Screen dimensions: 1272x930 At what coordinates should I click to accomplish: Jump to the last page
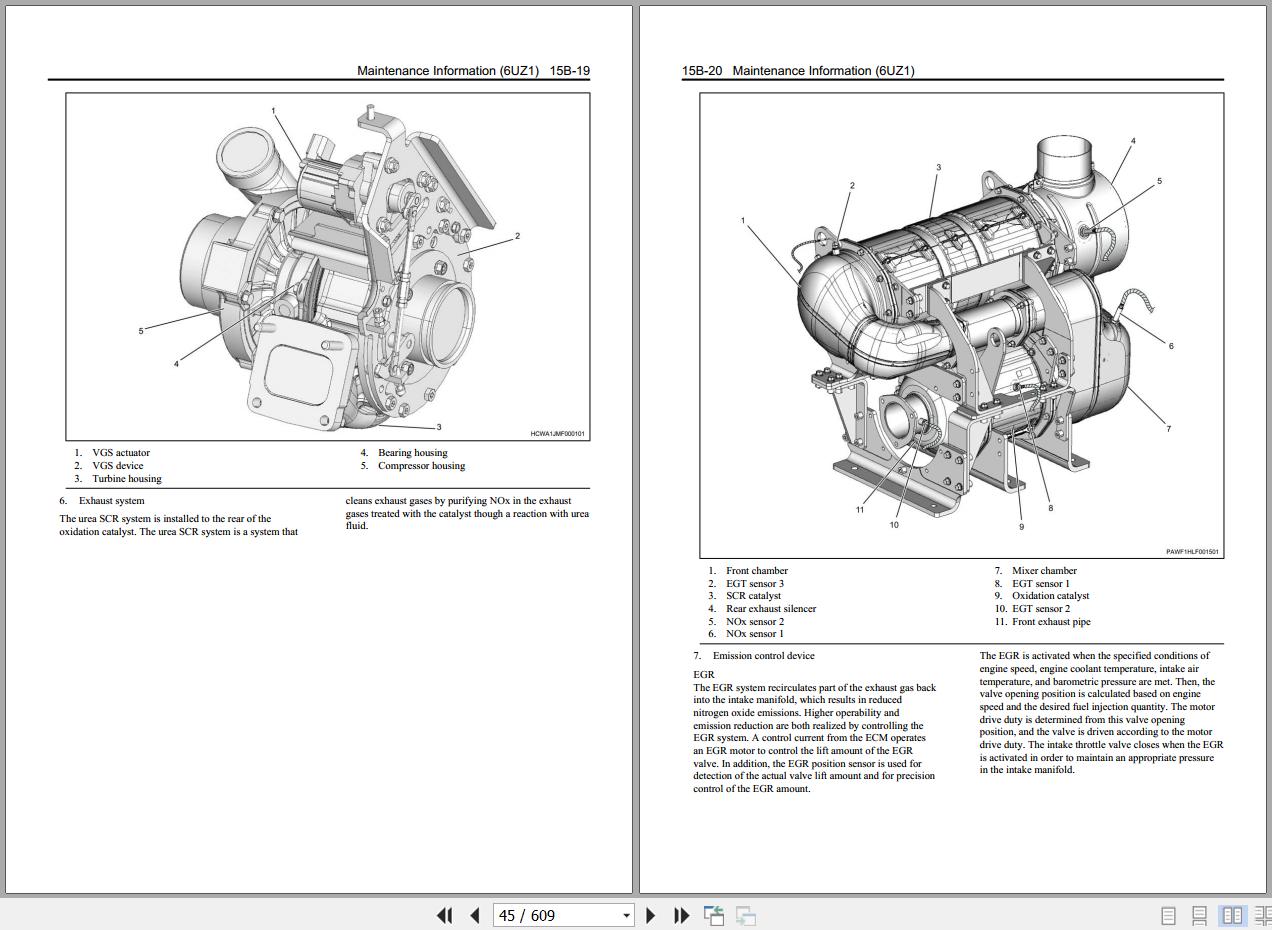click(682, 915)
